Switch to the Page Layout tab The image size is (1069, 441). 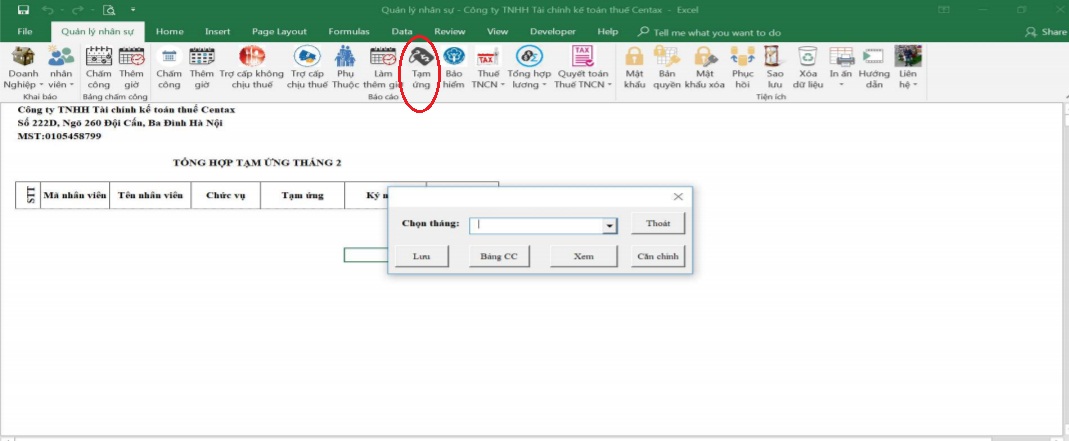coord(278,31)
